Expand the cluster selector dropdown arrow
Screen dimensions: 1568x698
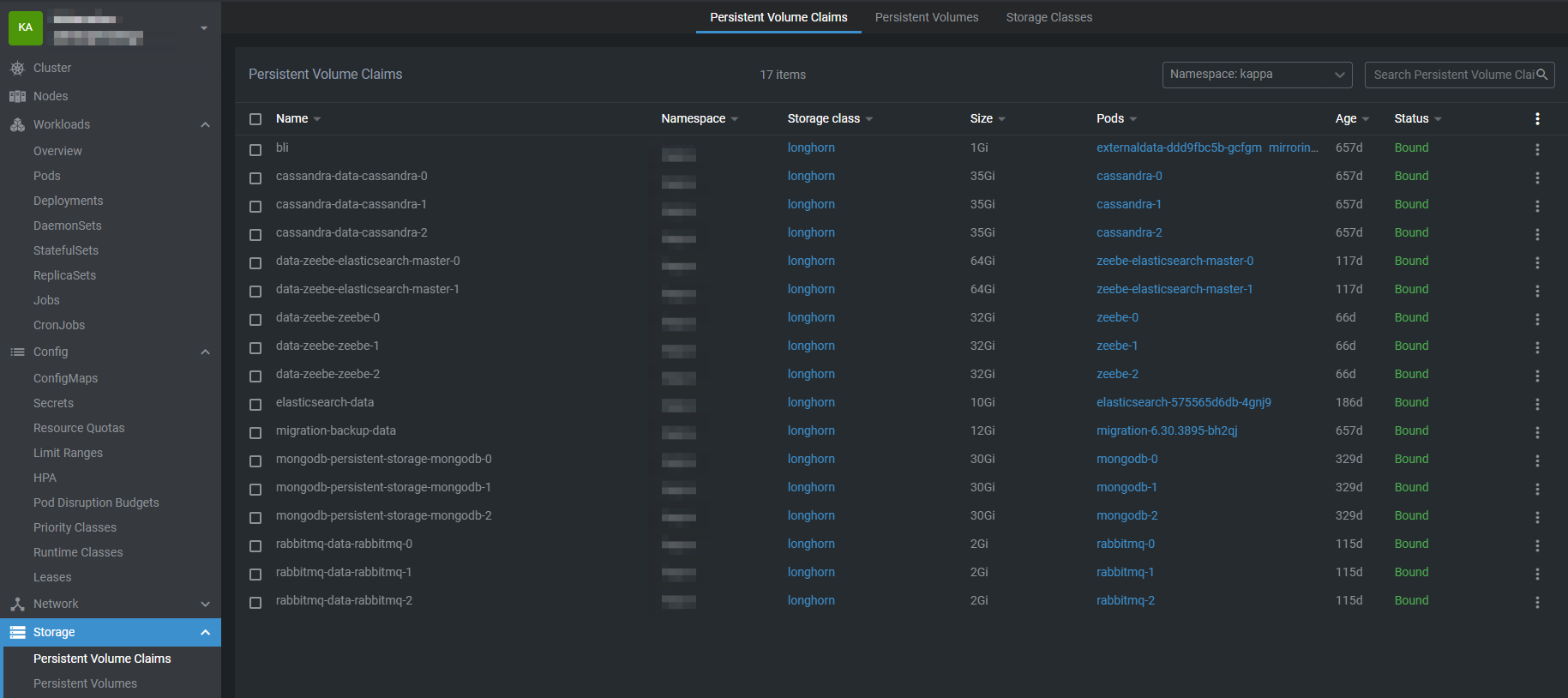[x=204, y=28]
